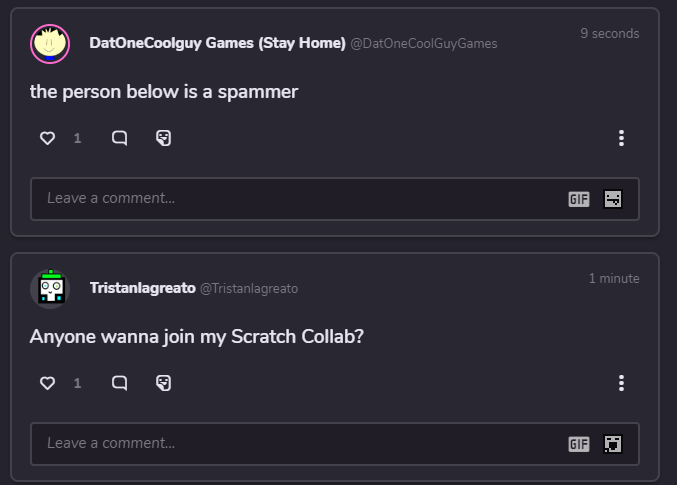
Task: Insert GIF in first comment box
Action: [x=579, y=199]
